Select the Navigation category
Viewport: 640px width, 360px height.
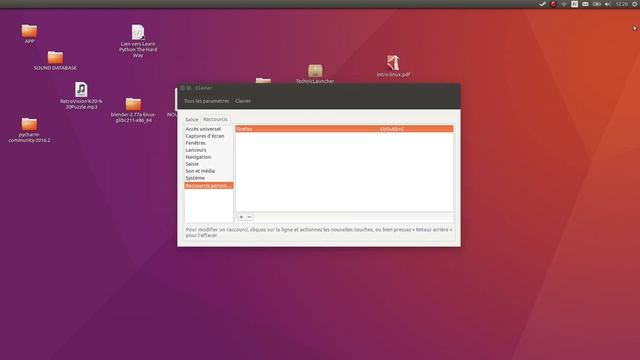(209, 157)
